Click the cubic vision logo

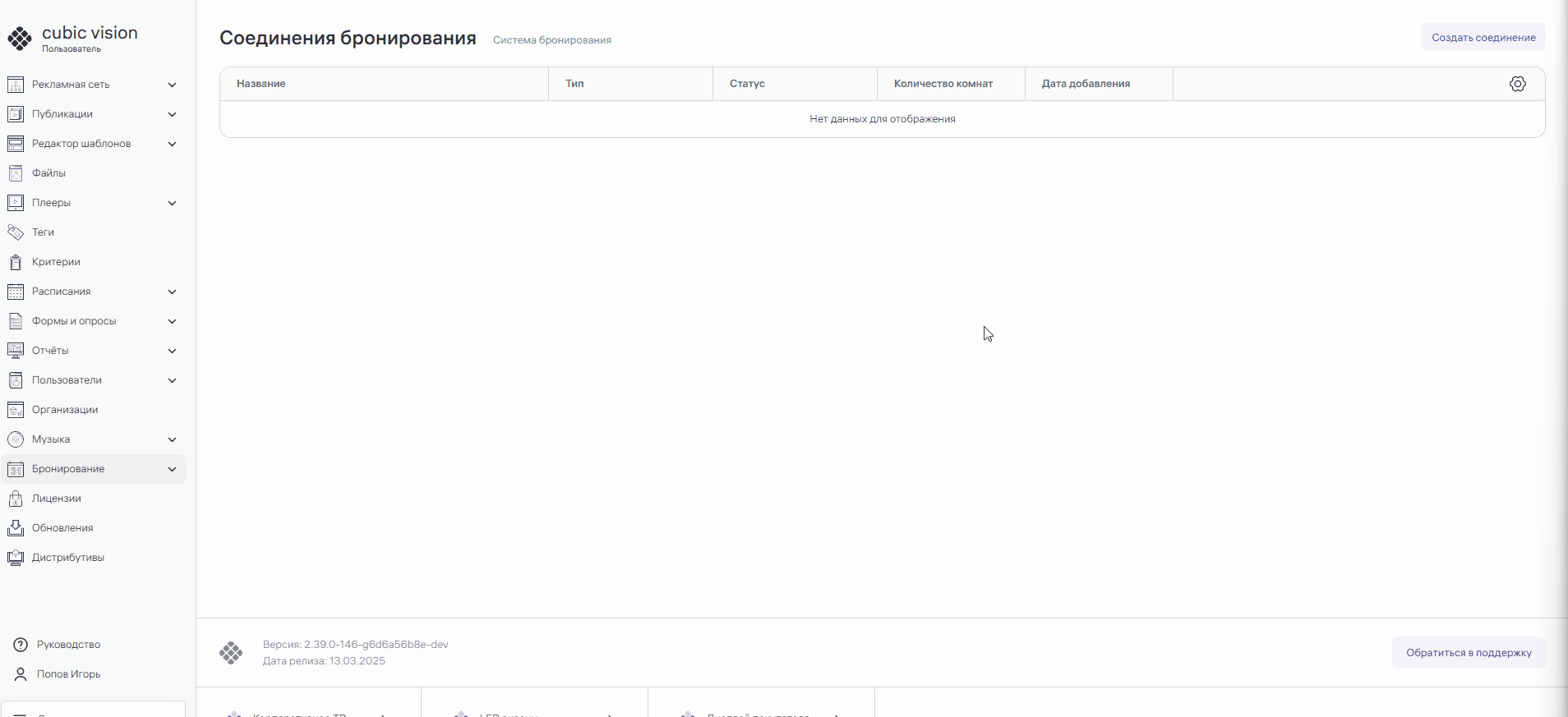pos(20,38)
